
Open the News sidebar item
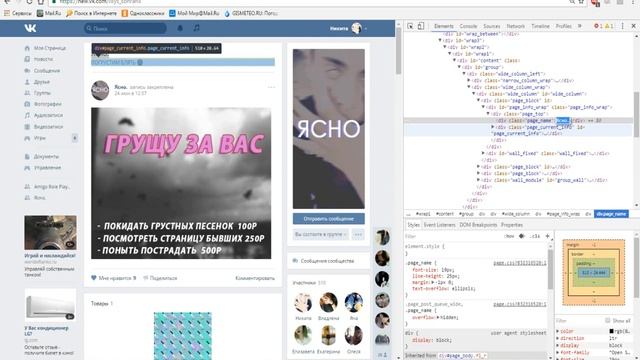[x=43, y=59]
